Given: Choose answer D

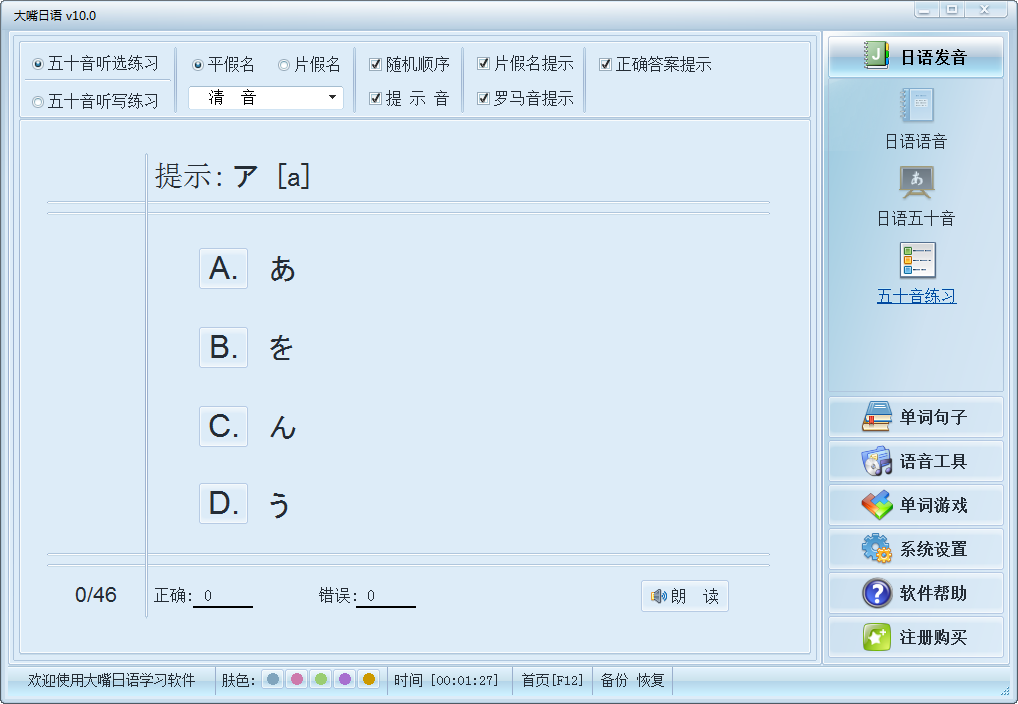Looking at the screenshot, I should click(x=223, y=503).
